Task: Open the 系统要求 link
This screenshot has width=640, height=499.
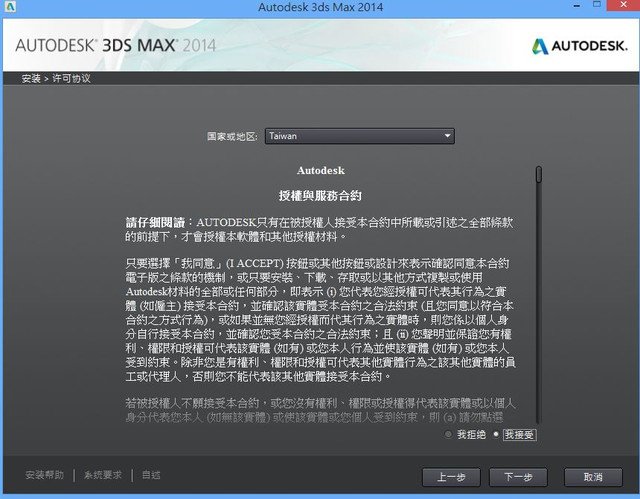Action: click(103, 475)
